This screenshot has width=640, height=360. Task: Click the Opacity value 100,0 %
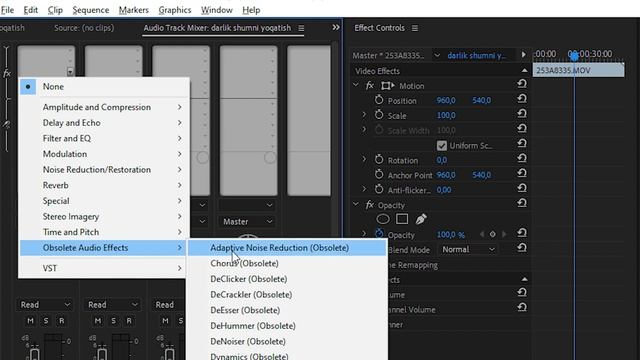(451, 235)
